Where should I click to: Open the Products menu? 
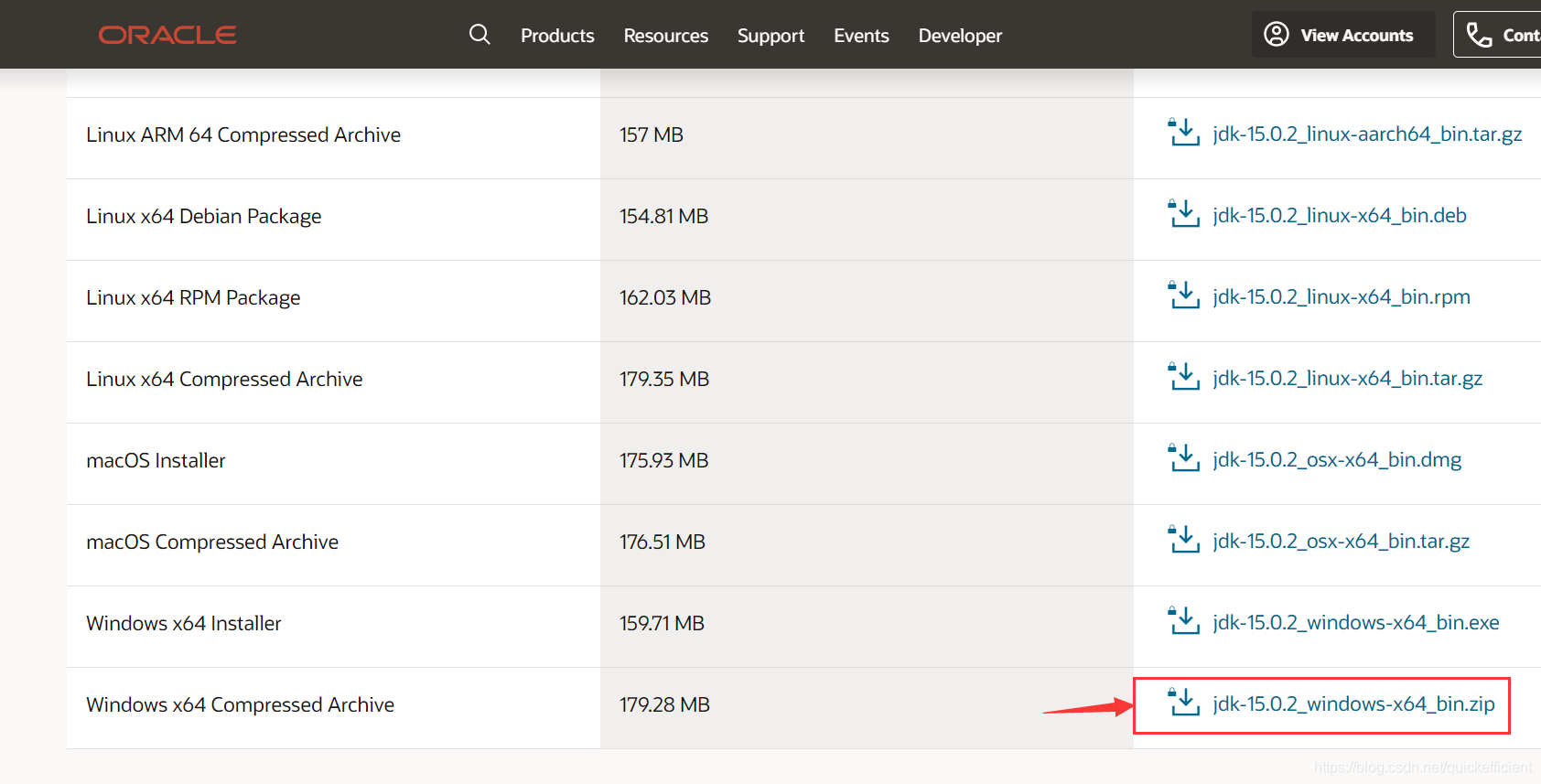[557, 36]
